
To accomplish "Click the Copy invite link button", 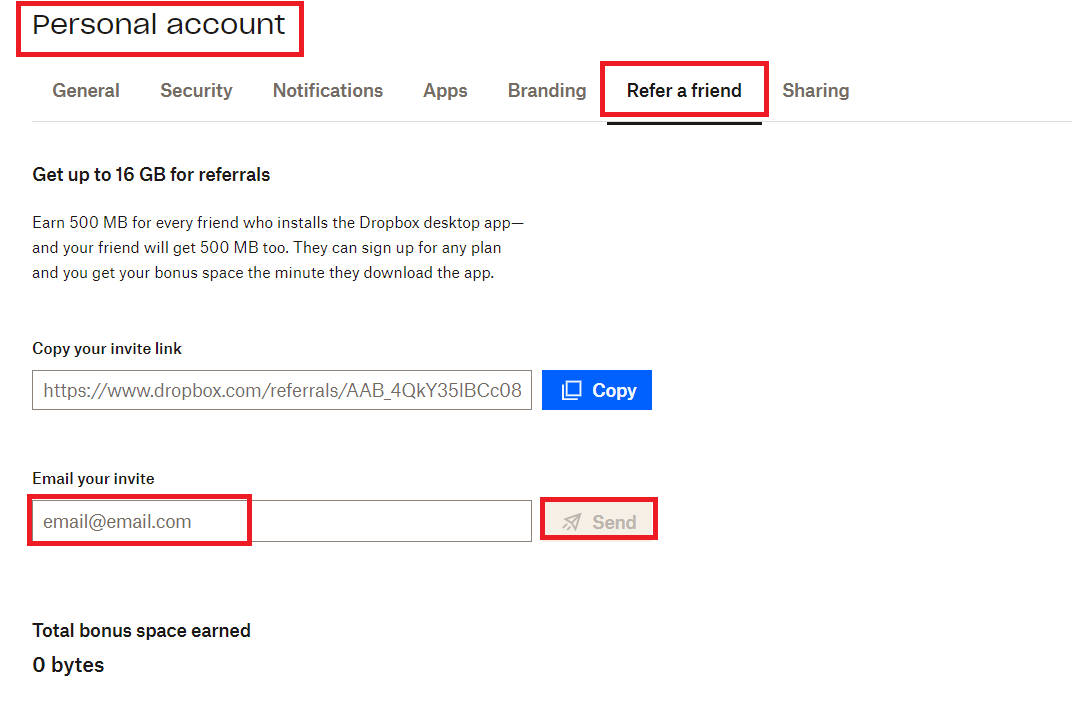I will [597, 390].
